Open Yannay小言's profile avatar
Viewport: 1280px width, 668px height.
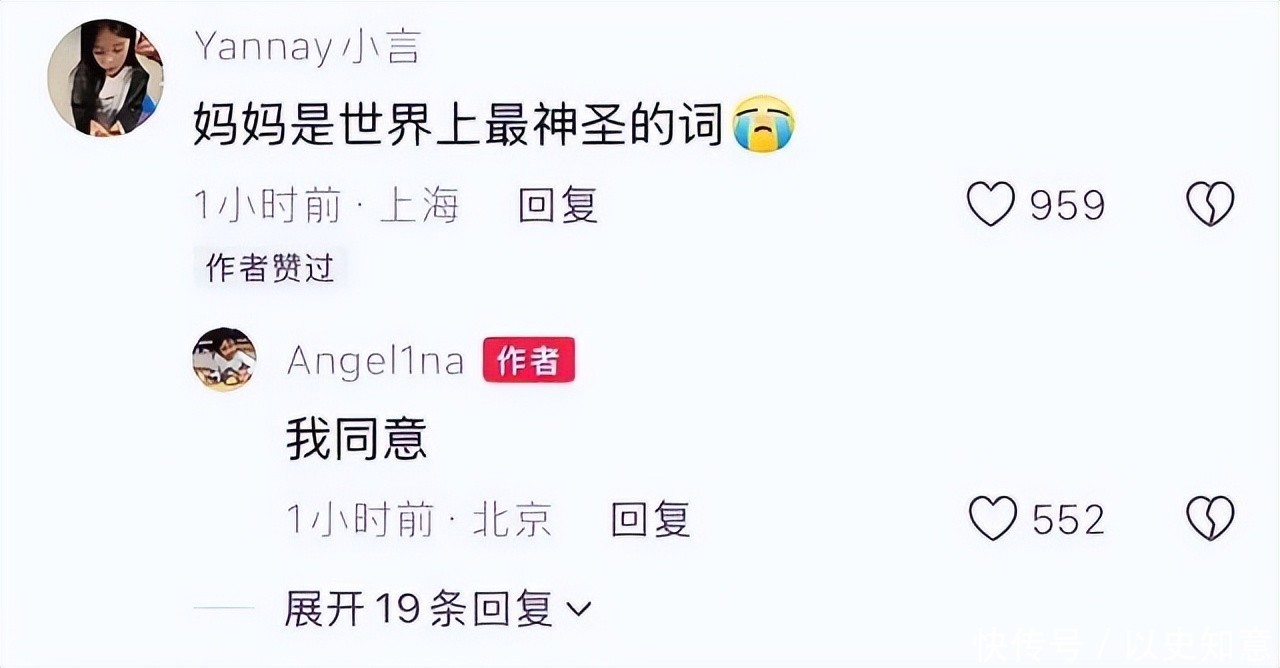point(105,77)
